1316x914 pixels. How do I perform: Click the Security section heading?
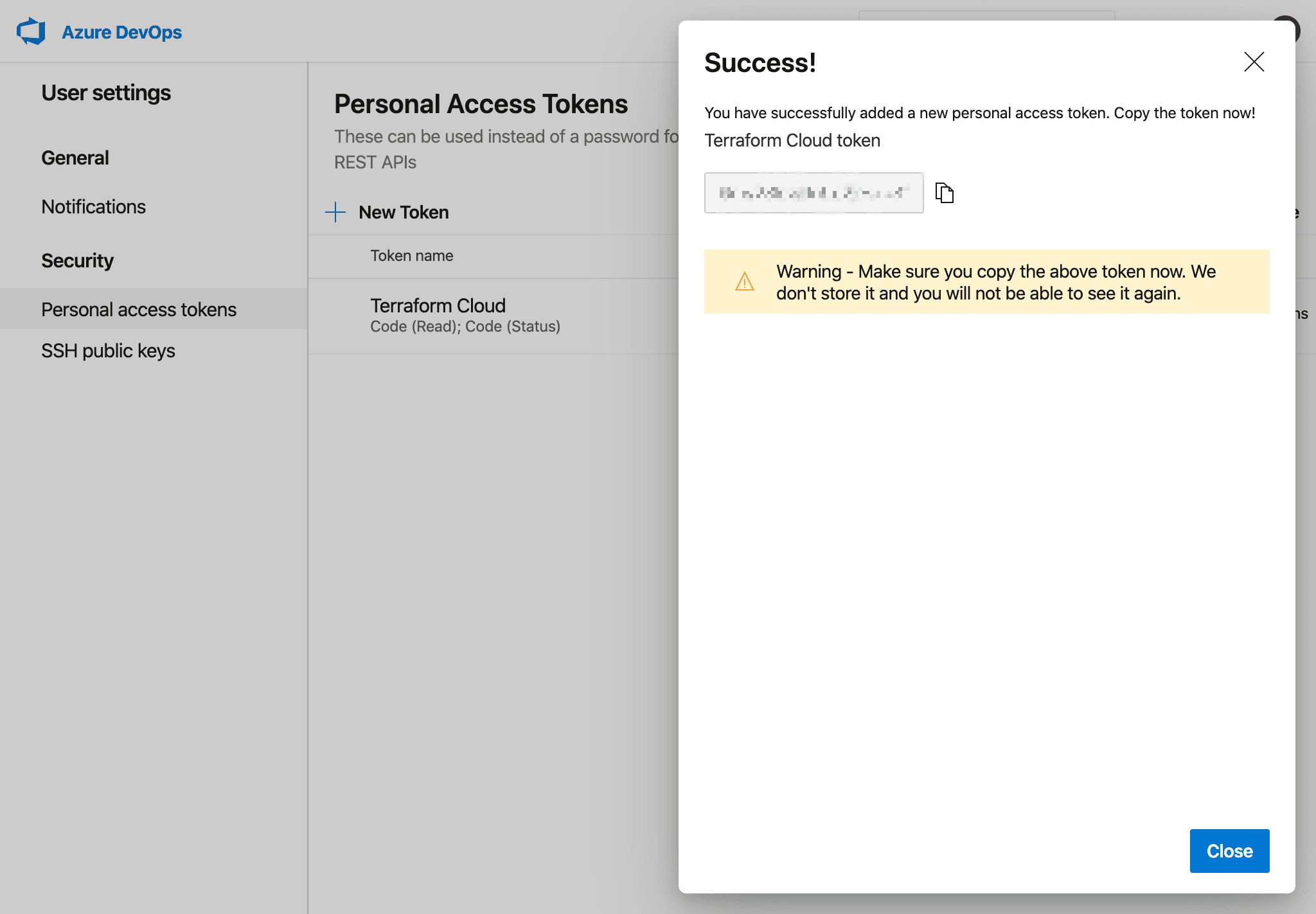(77, 260)
